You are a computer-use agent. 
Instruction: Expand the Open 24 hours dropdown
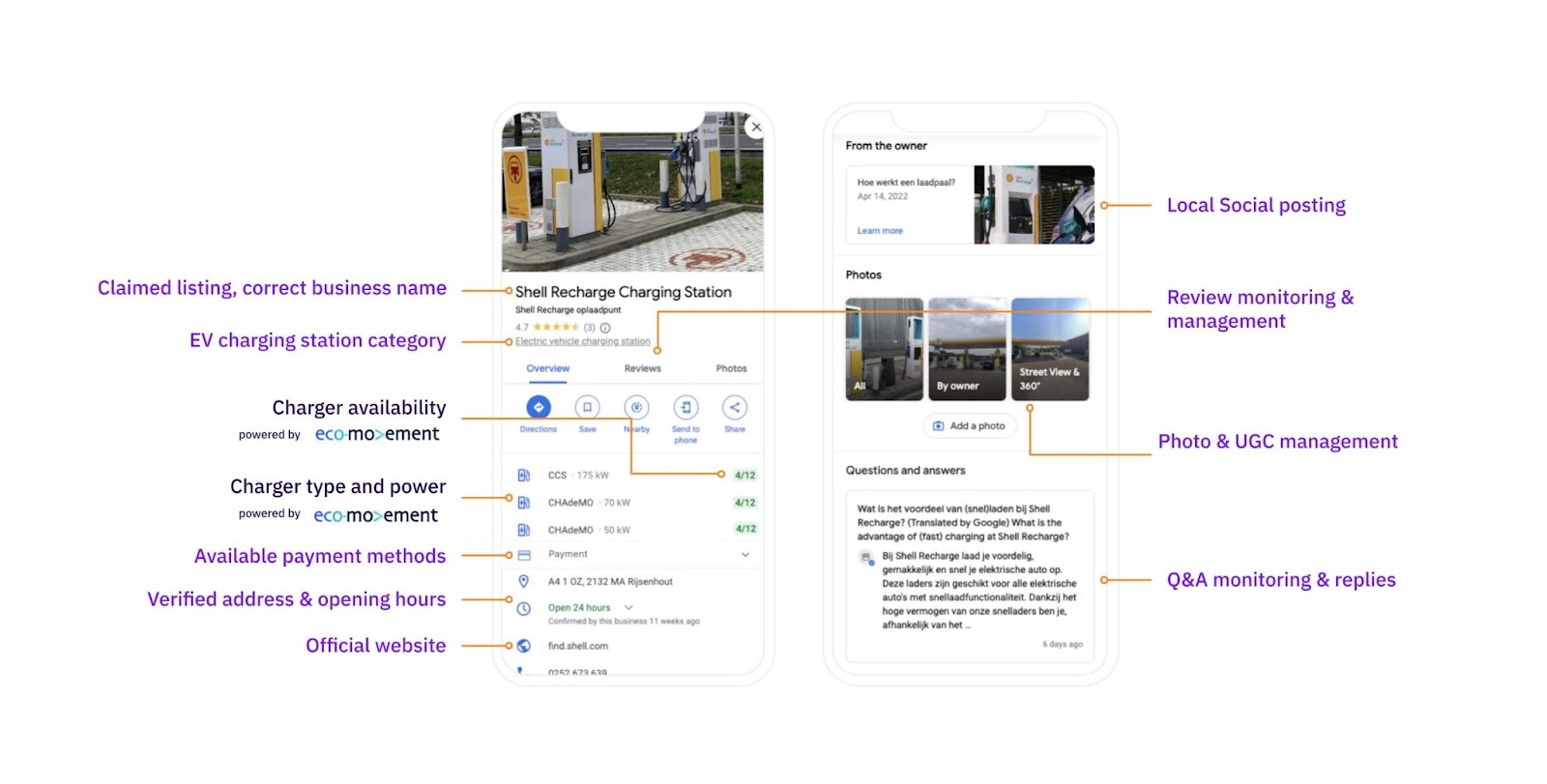coord(628,608)
